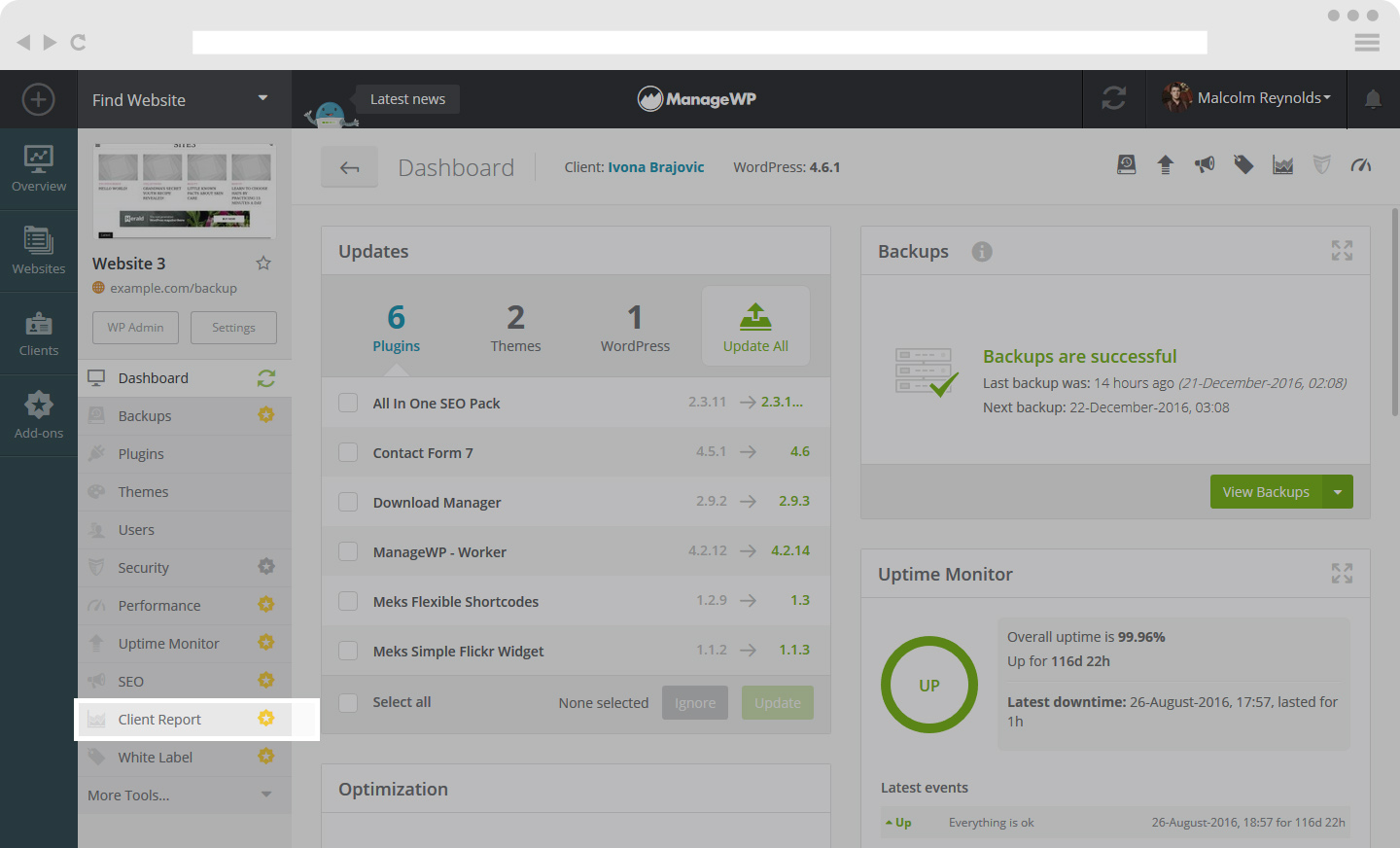Open the View Backups dropdown arrow
Screen dimensions: 1400x848
tap(1338, 492)
